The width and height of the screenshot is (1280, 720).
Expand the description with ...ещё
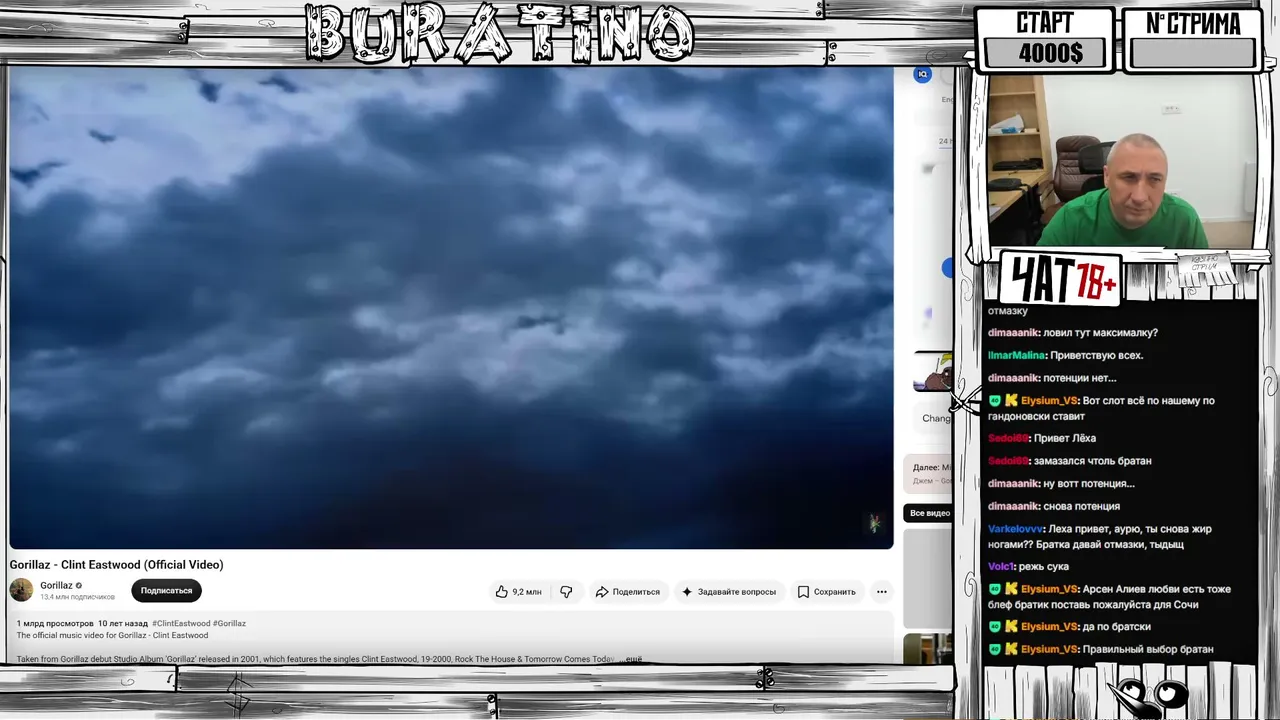click(x=629, y=659)
